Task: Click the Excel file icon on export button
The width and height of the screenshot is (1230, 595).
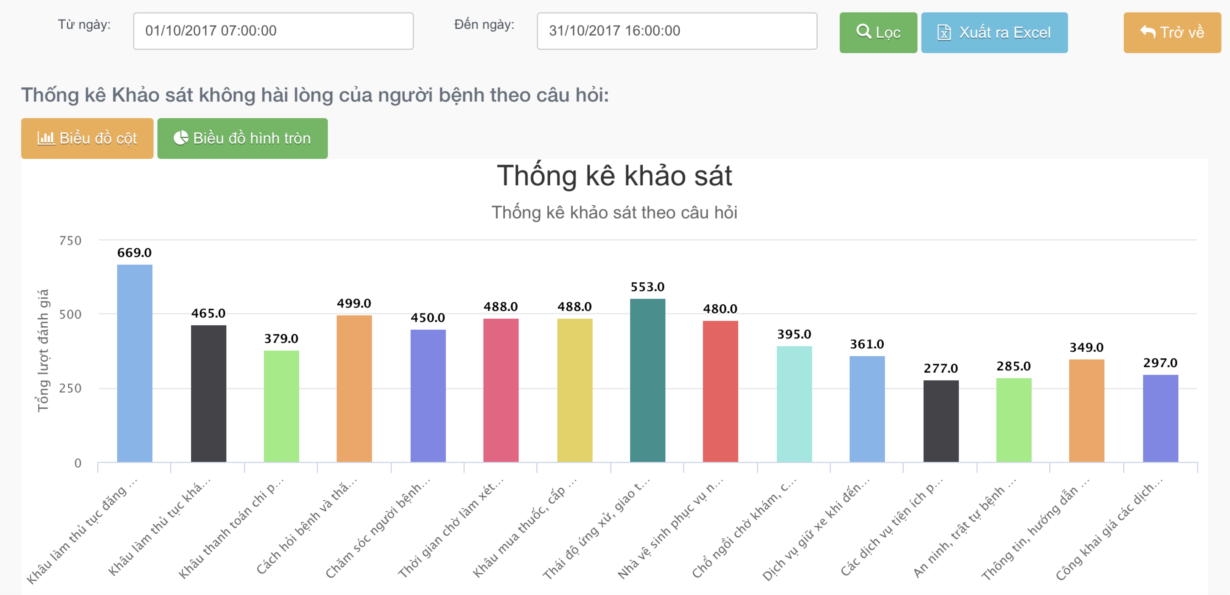Action: tap(944, 32)
